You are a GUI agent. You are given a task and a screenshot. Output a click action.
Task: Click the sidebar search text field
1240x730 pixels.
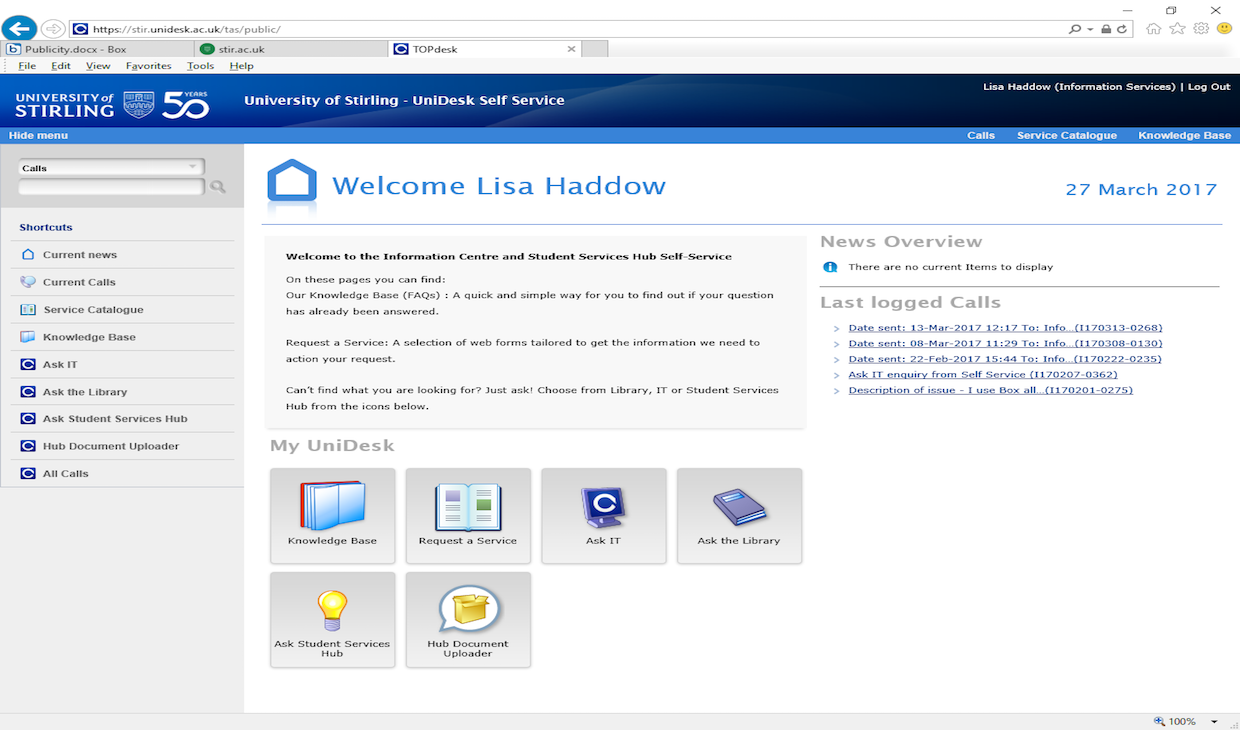coord(111,187)
